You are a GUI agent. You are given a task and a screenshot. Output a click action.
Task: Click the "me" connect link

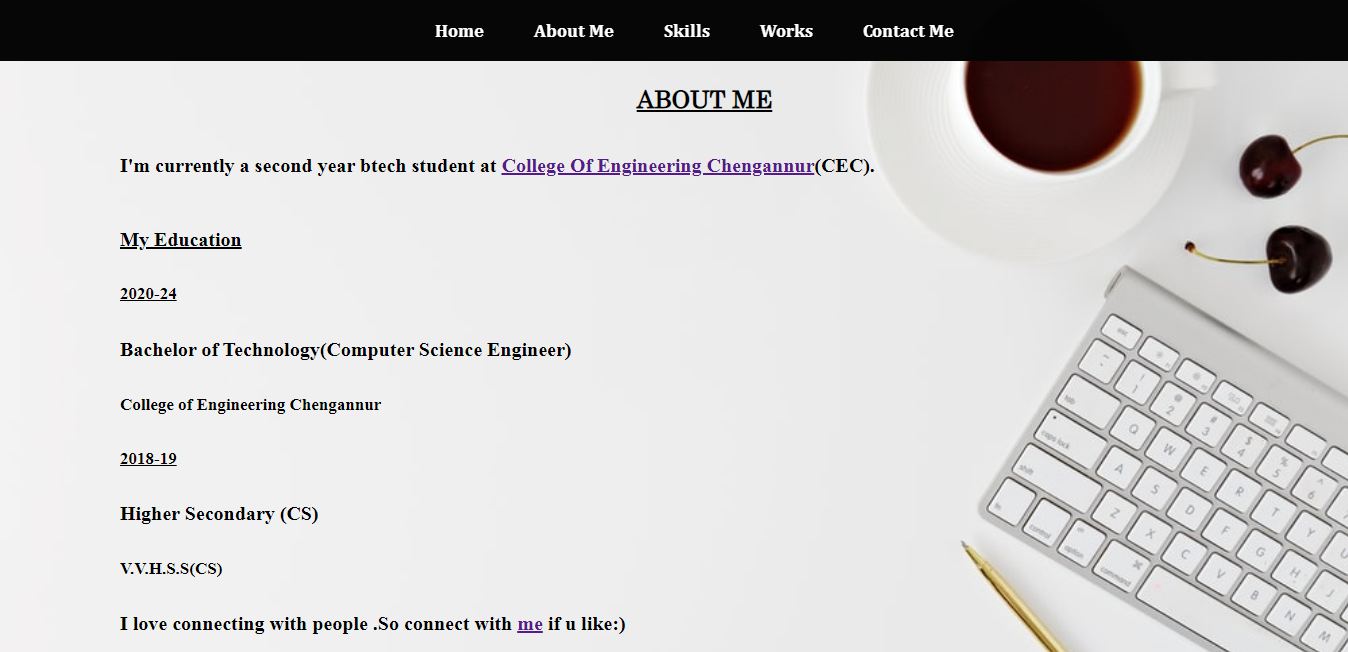[x=530, y=624]
